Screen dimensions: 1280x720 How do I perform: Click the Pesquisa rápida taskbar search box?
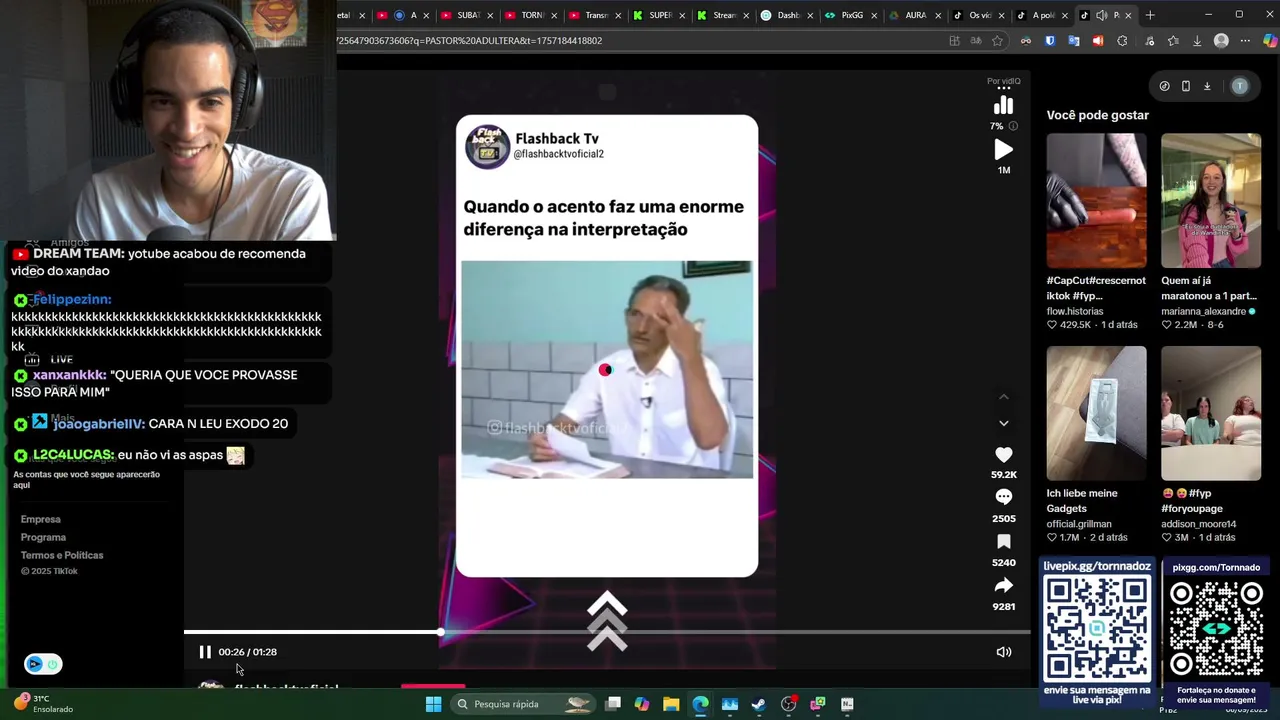point(523,704)
